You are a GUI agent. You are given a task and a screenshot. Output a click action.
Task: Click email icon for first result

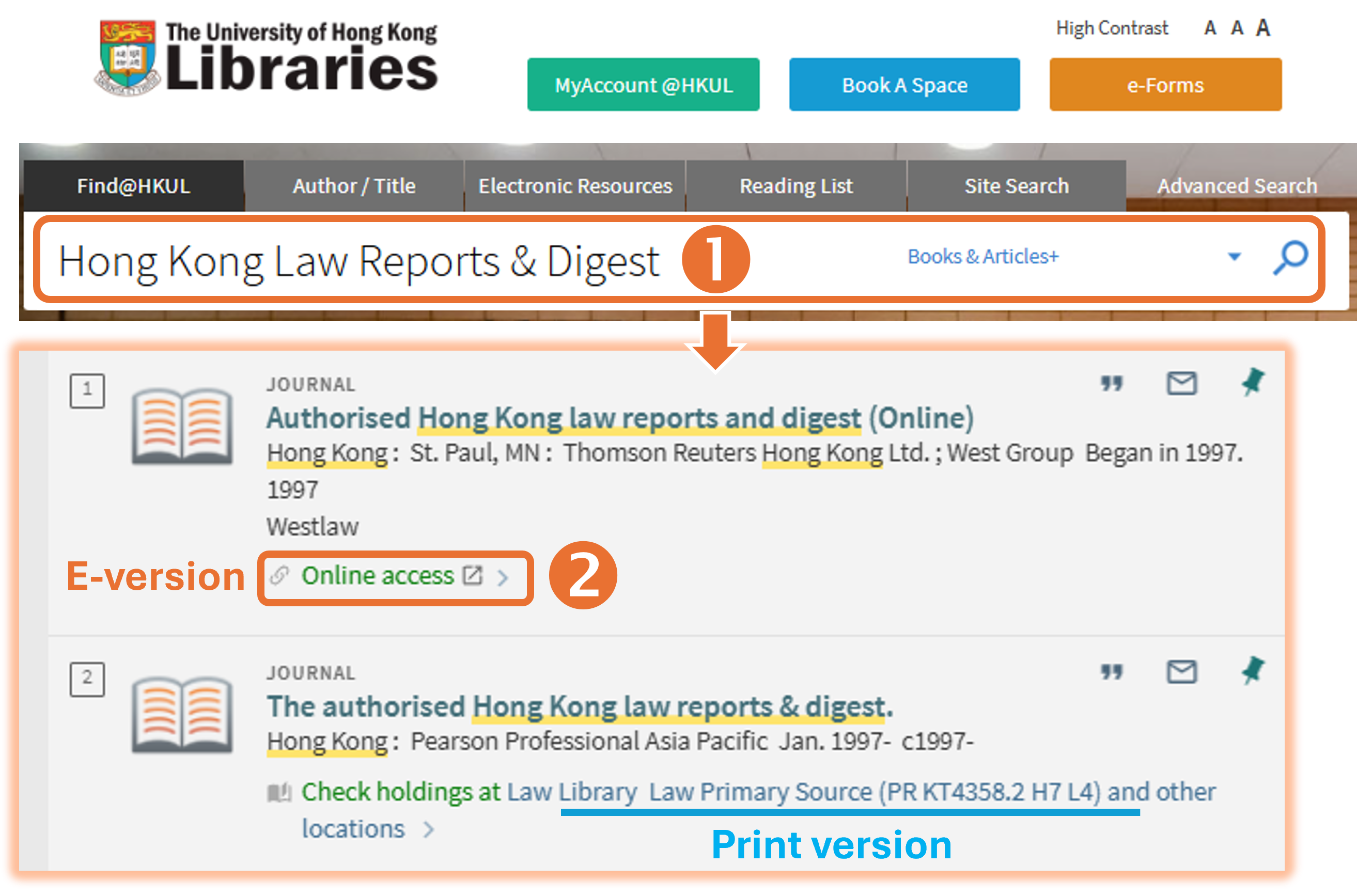1181,383
